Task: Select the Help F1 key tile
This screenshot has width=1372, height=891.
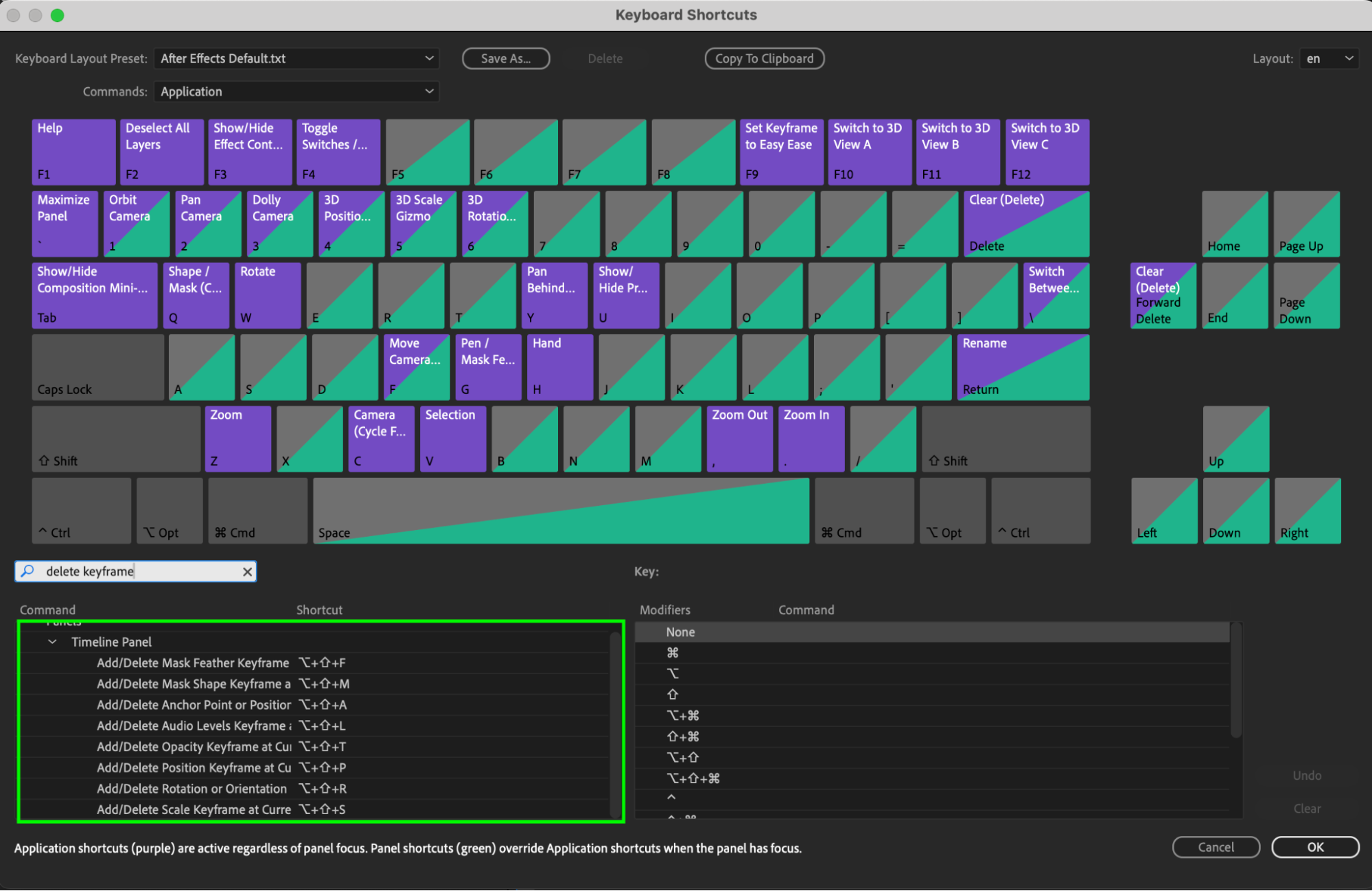Action: pyautogui.click(x=73, y=151)
